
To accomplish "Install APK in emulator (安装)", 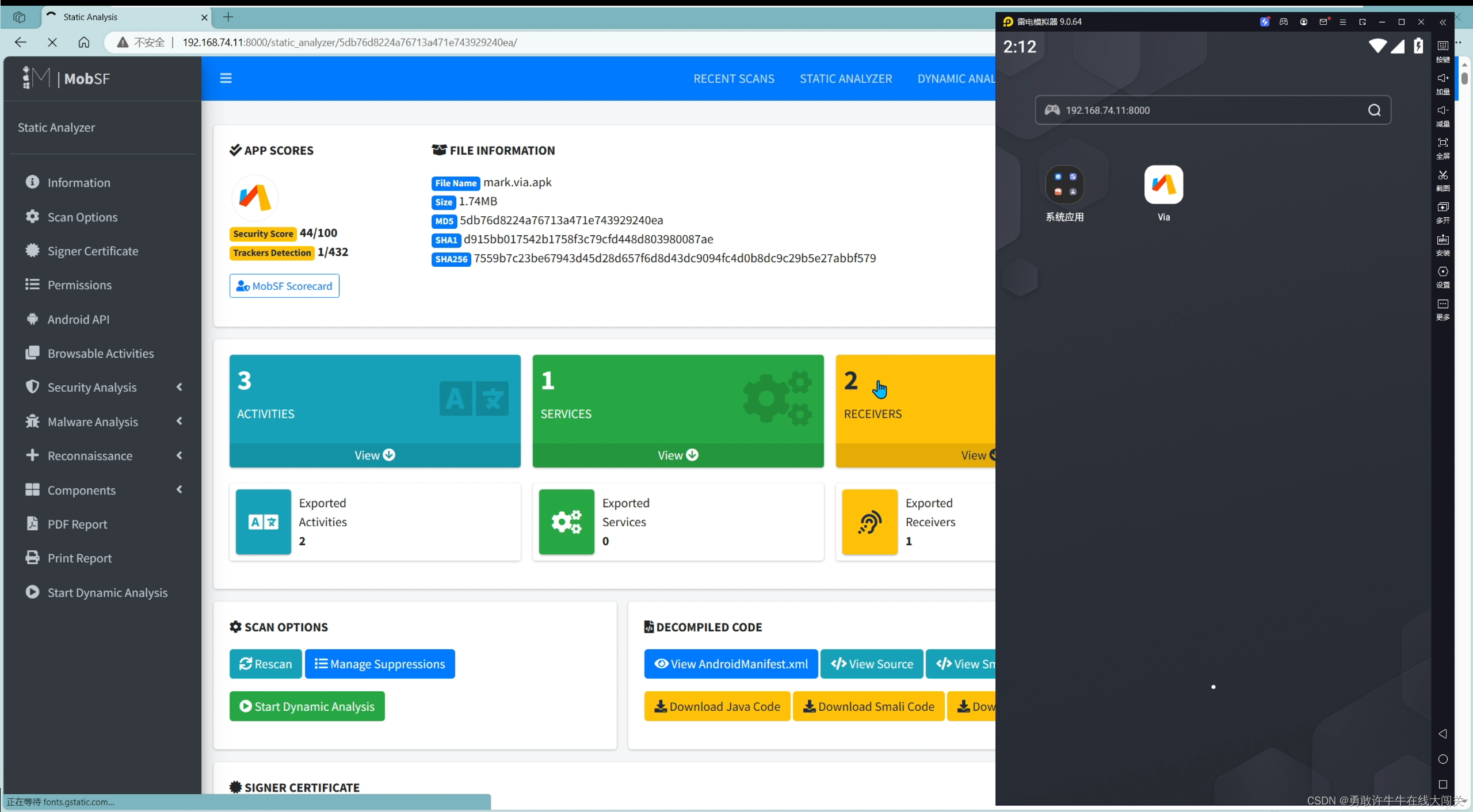I will tap(1443, 244).
